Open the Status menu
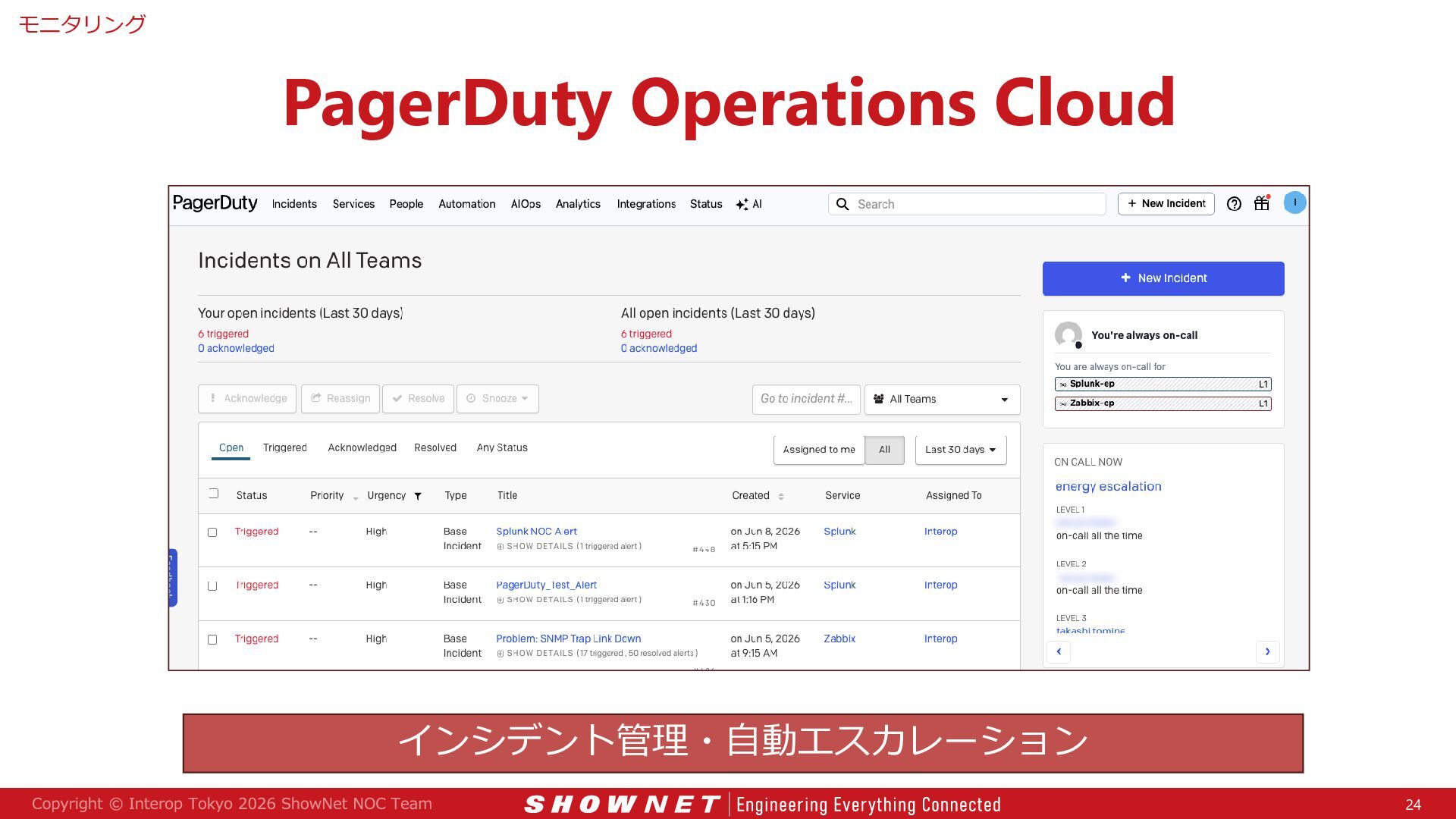This screenshot has height=819, width=1456. [x=706, y=204]
